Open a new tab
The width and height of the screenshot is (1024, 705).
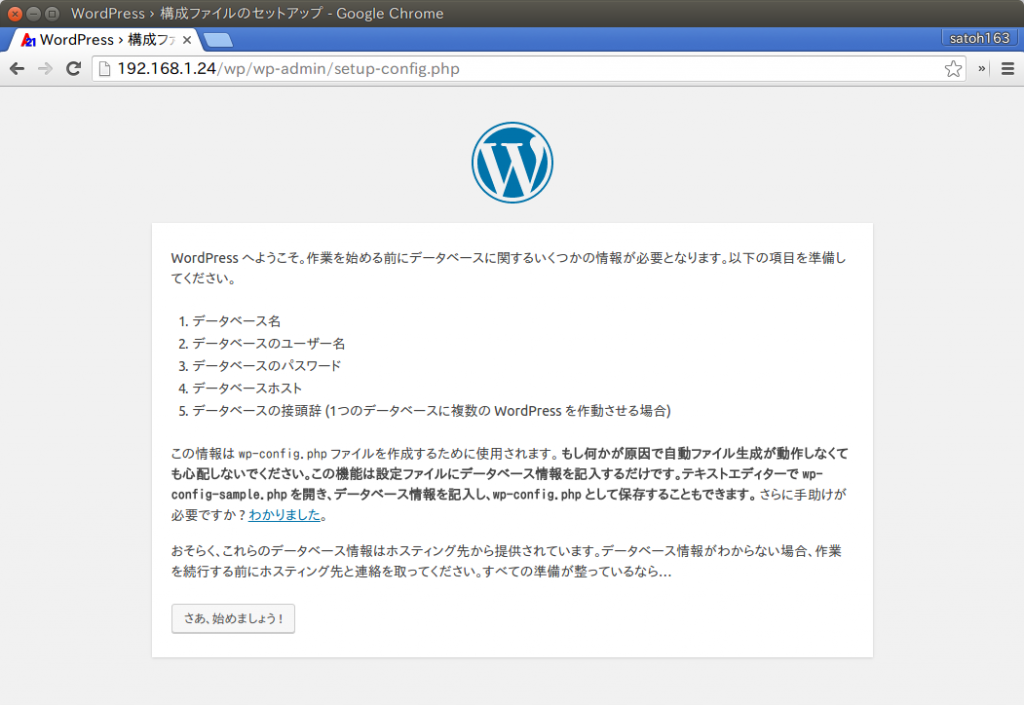(217, 40)
